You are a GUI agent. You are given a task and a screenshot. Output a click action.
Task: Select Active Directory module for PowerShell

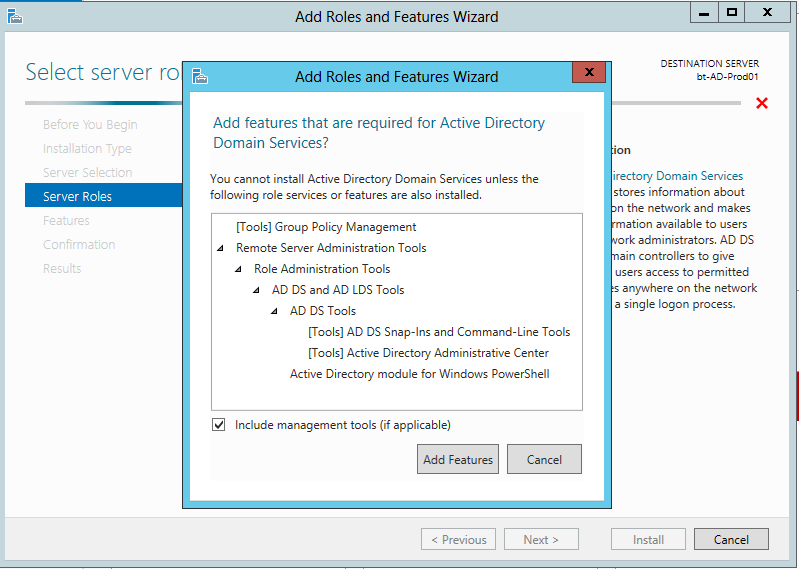419,373
